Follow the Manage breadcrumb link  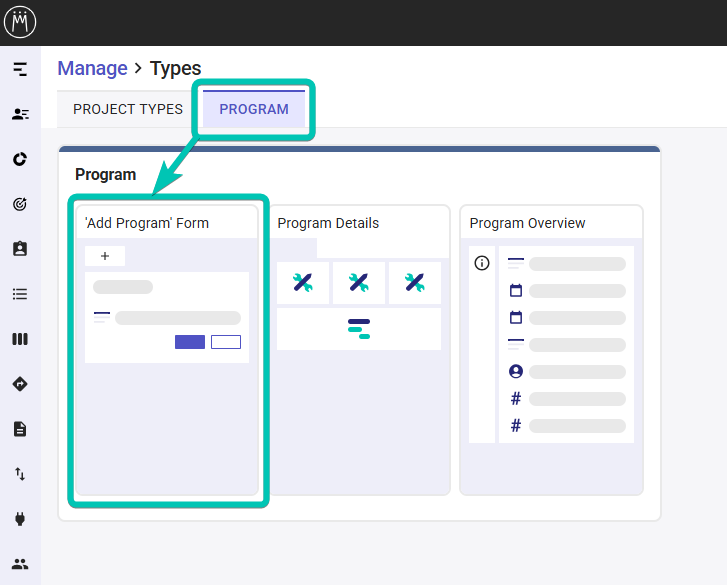tap(92, 69)
